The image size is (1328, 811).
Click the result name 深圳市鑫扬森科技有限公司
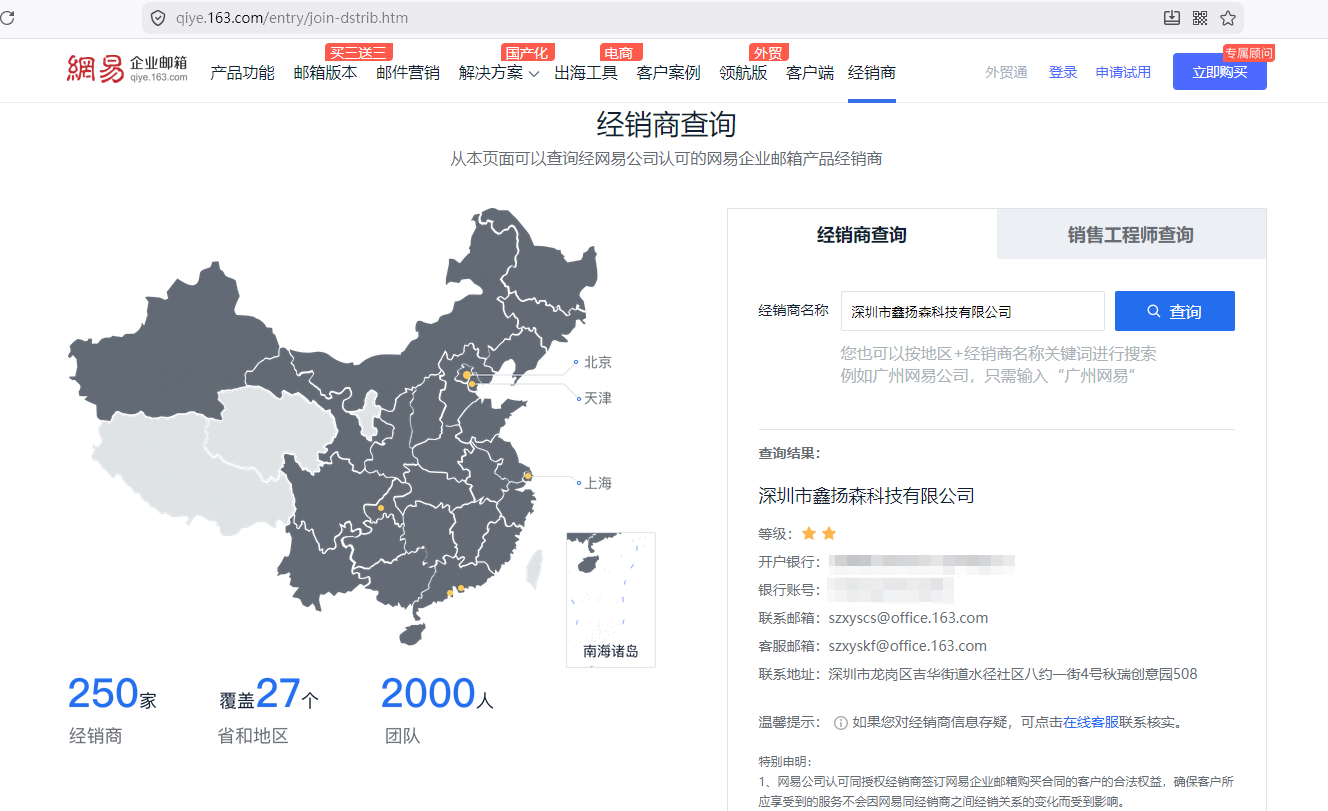click(867, 495)
